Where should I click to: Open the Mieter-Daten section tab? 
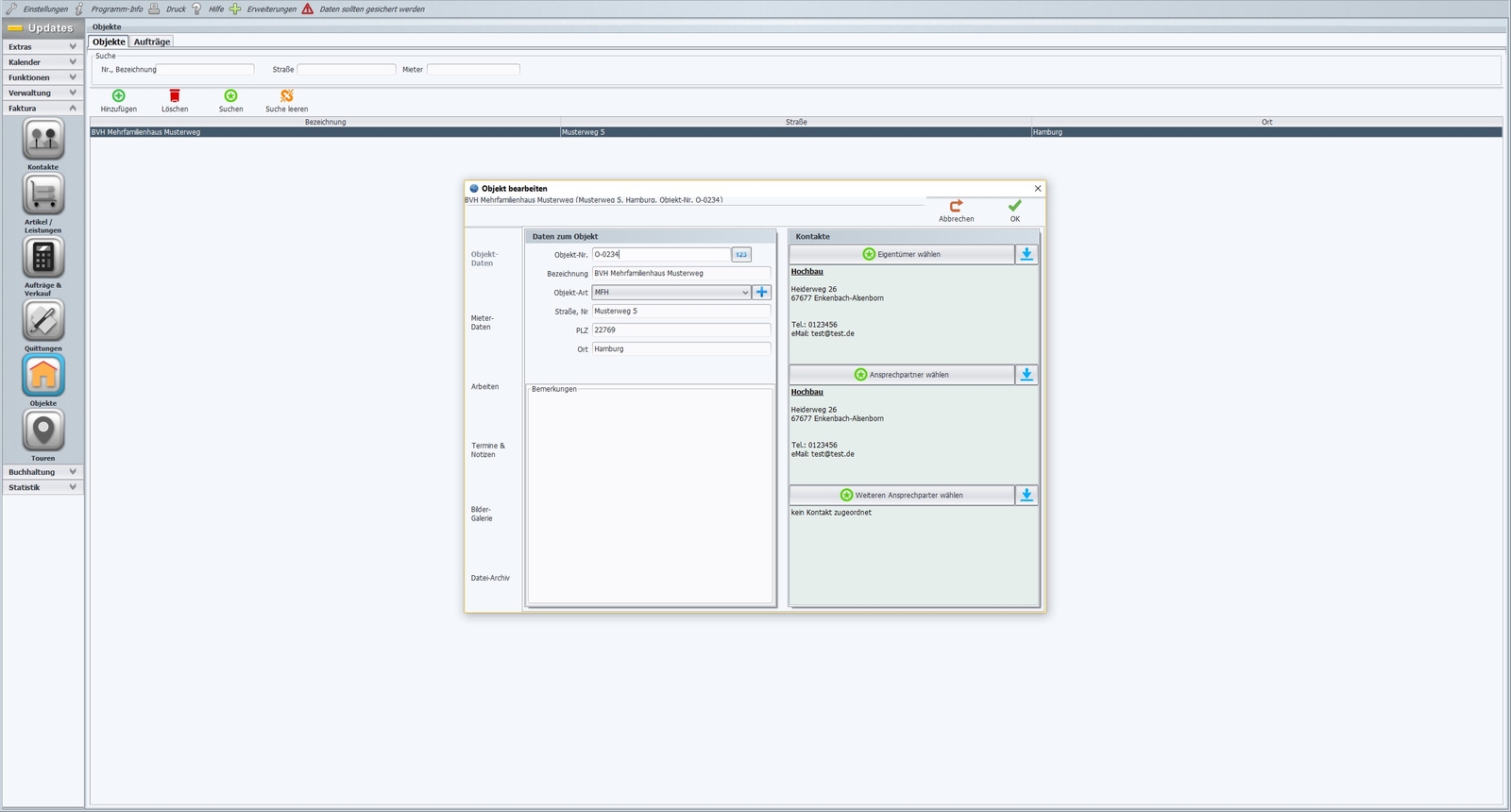coord(483,323)
